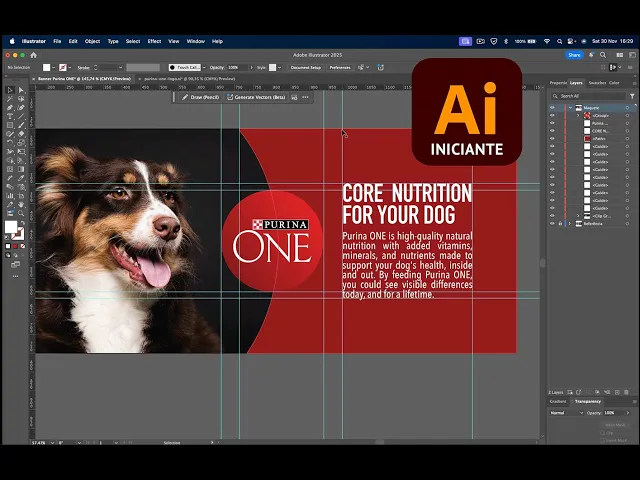Click Generate Vectors (Beta) button
This screenshot has height=480, width=640.
click(x=256, y=97)
